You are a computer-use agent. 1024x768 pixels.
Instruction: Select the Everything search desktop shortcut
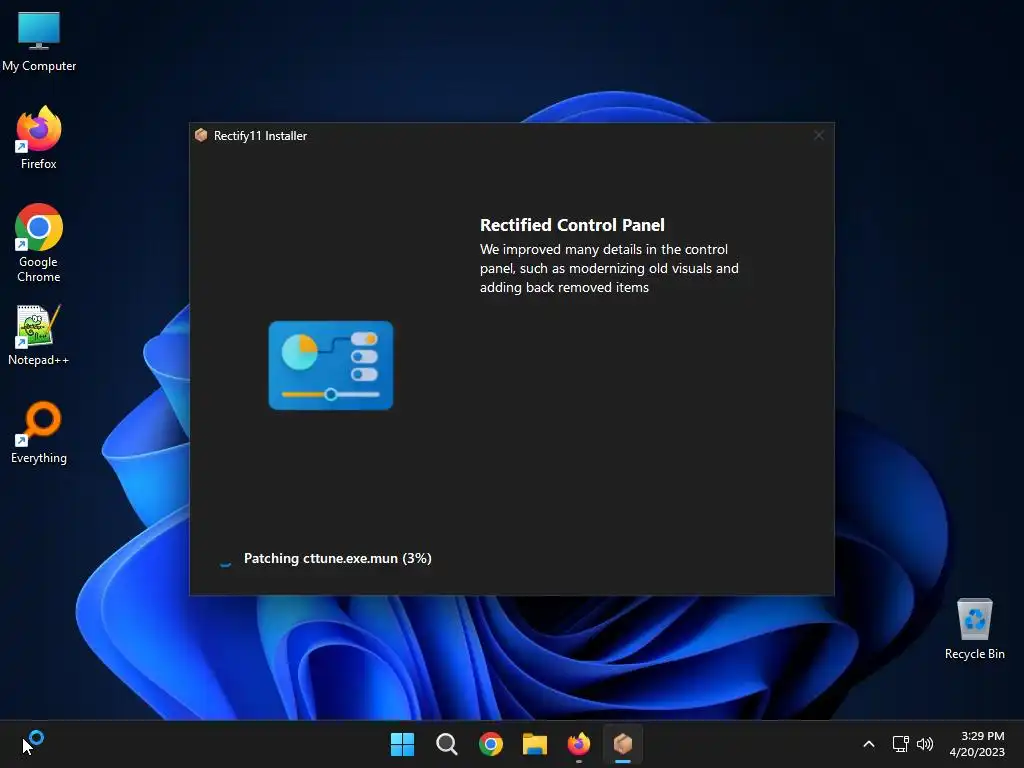click(39, 432)
